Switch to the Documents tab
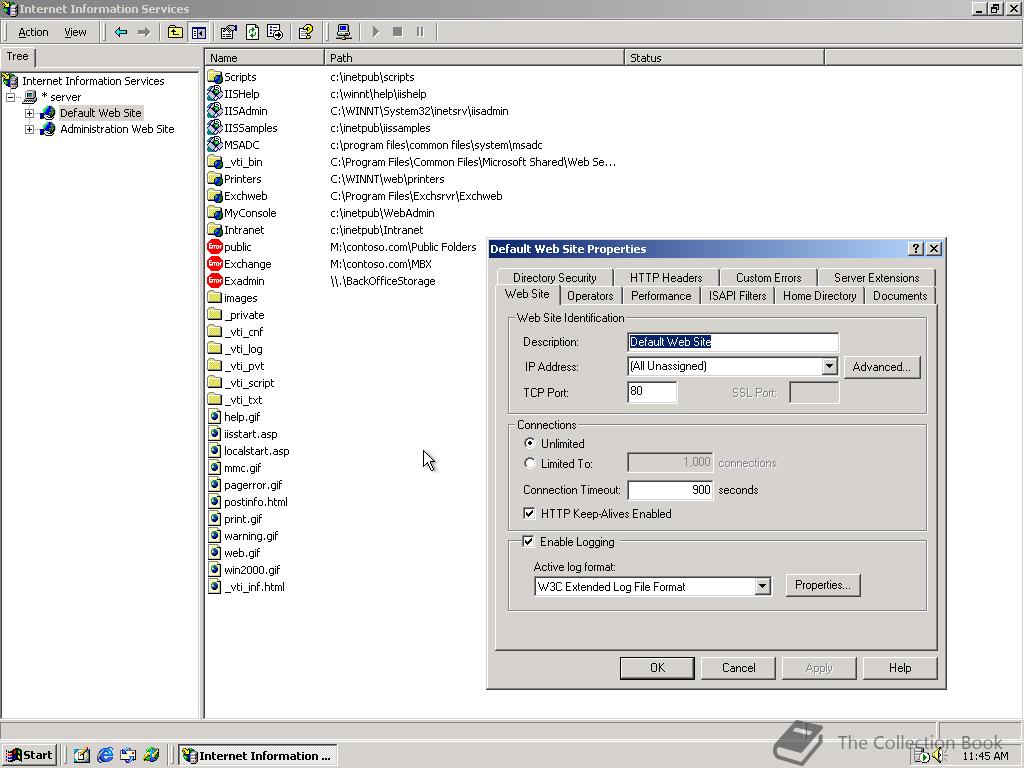The width and height of the screenshot is (1024, 768). pos(900,296)
